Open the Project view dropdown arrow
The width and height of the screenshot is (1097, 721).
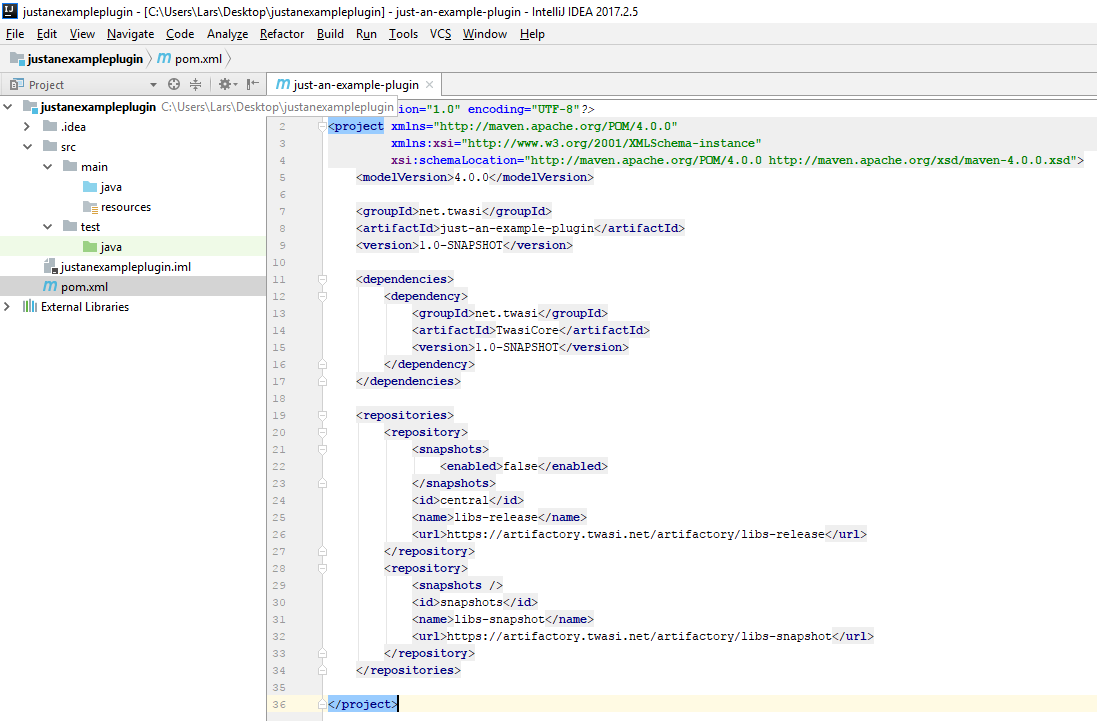click(x=153, y=85)
